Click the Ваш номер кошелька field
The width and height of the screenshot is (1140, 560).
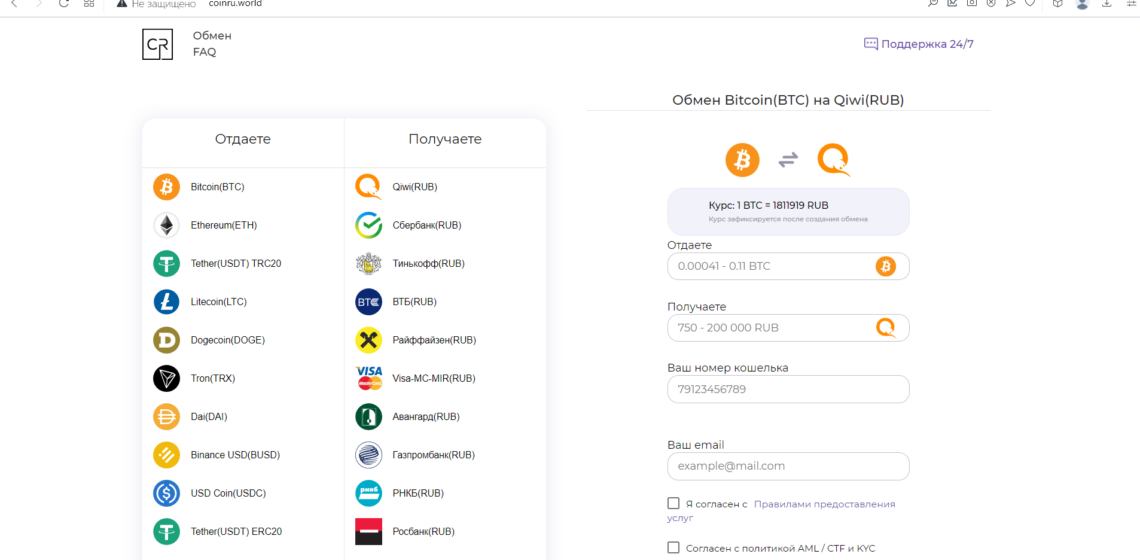pyautogui.click(x=788, y=389)
